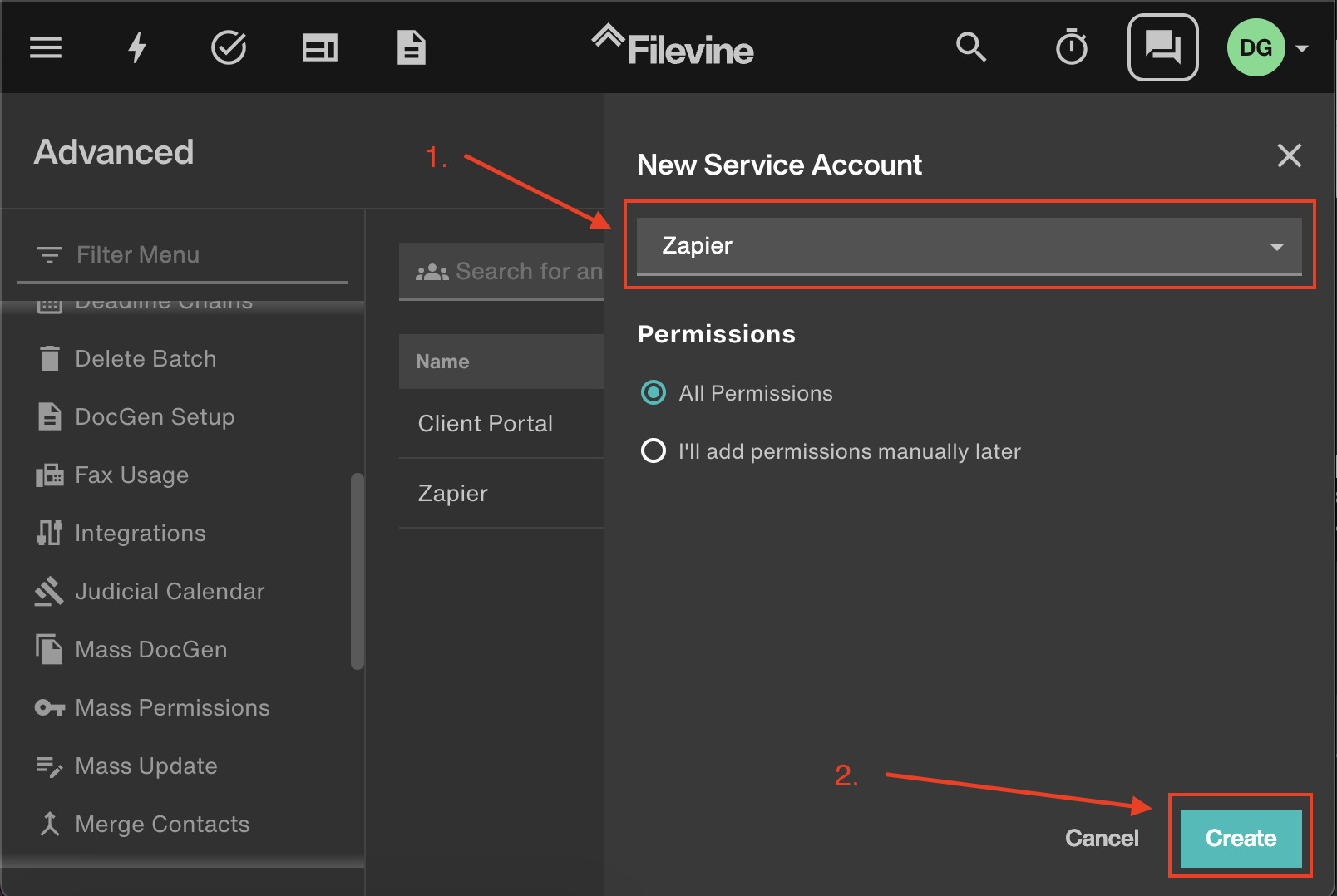Viewport: 1337px width, 896px height.
Task: Select the All Permissions radio option
Action: 654,392
